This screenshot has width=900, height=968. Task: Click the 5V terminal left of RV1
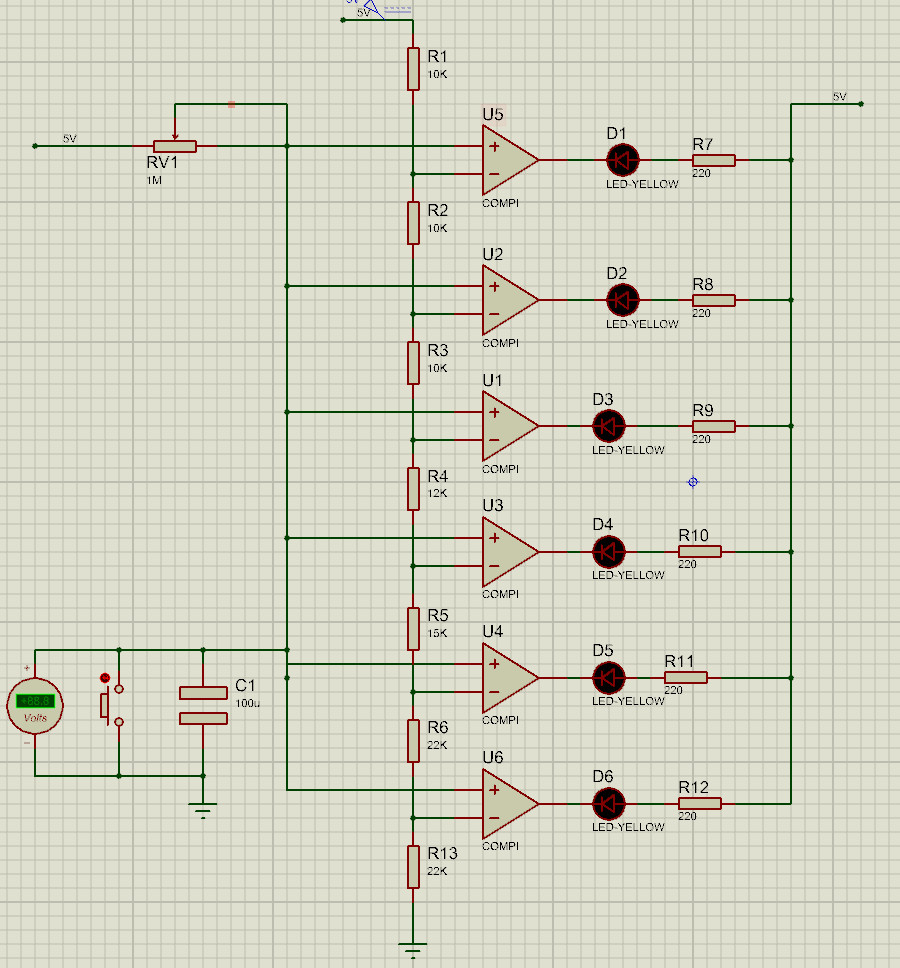[35, 146]
